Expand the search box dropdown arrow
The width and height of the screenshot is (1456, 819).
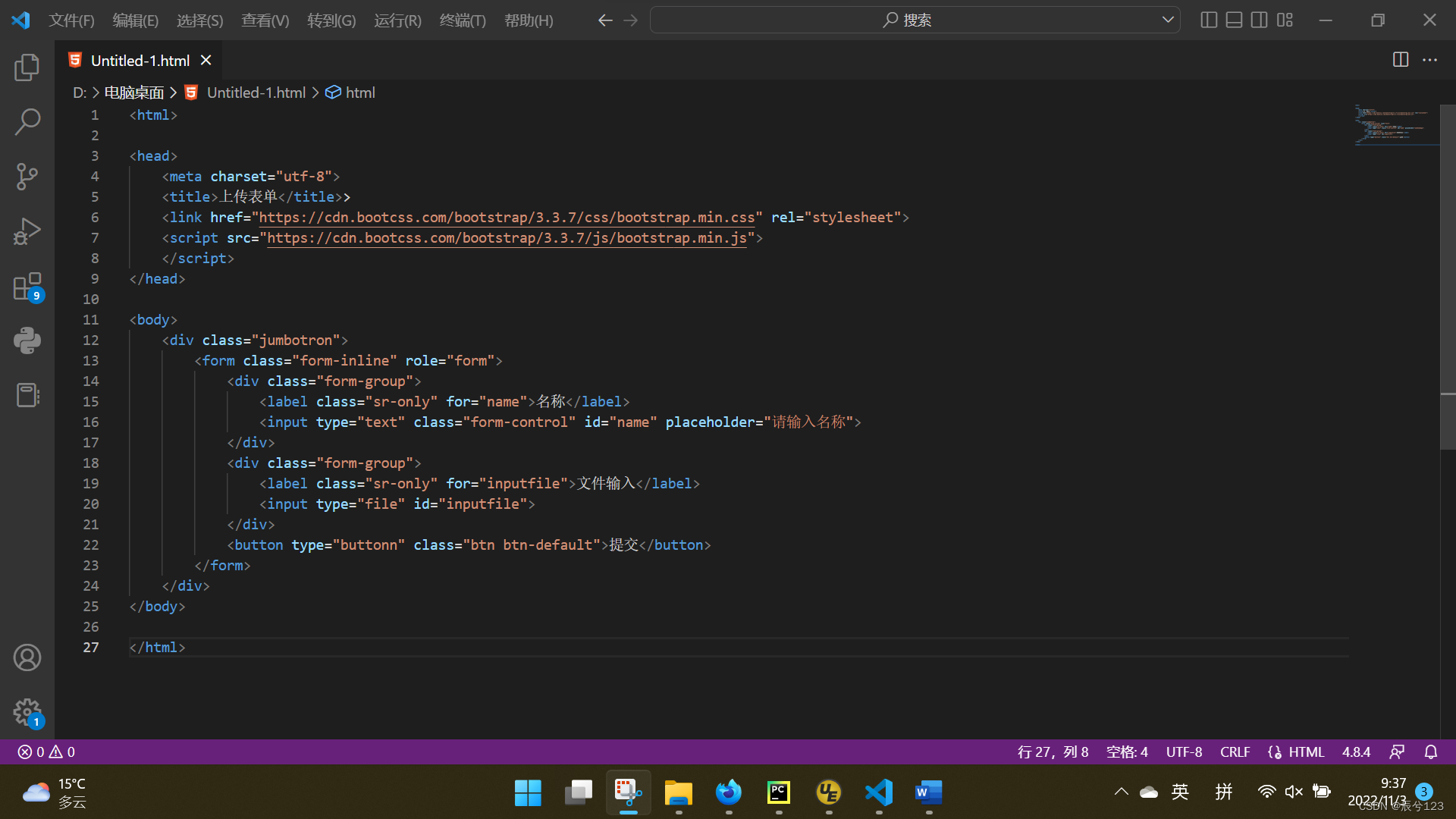(x=1168, y=20)
